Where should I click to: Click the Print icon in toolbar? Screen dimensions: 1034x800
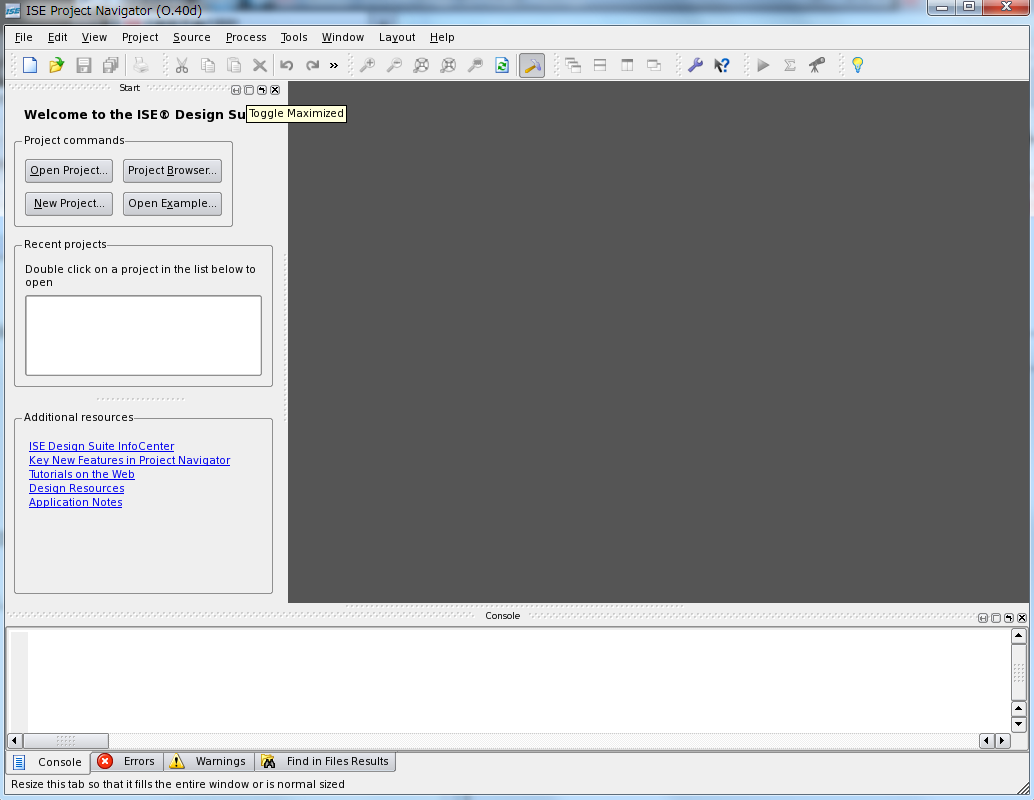click(x=141, y=65)
